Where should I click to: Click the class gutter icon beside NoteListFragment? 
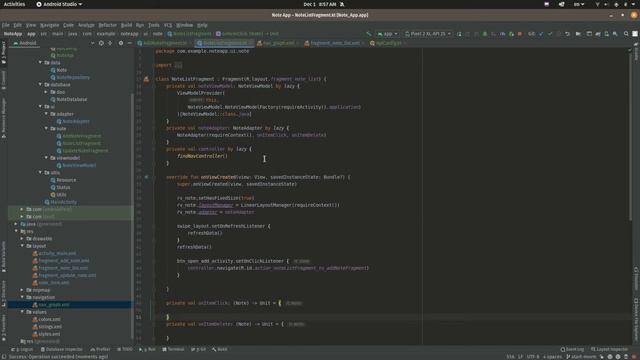click(x=147, y=79)
